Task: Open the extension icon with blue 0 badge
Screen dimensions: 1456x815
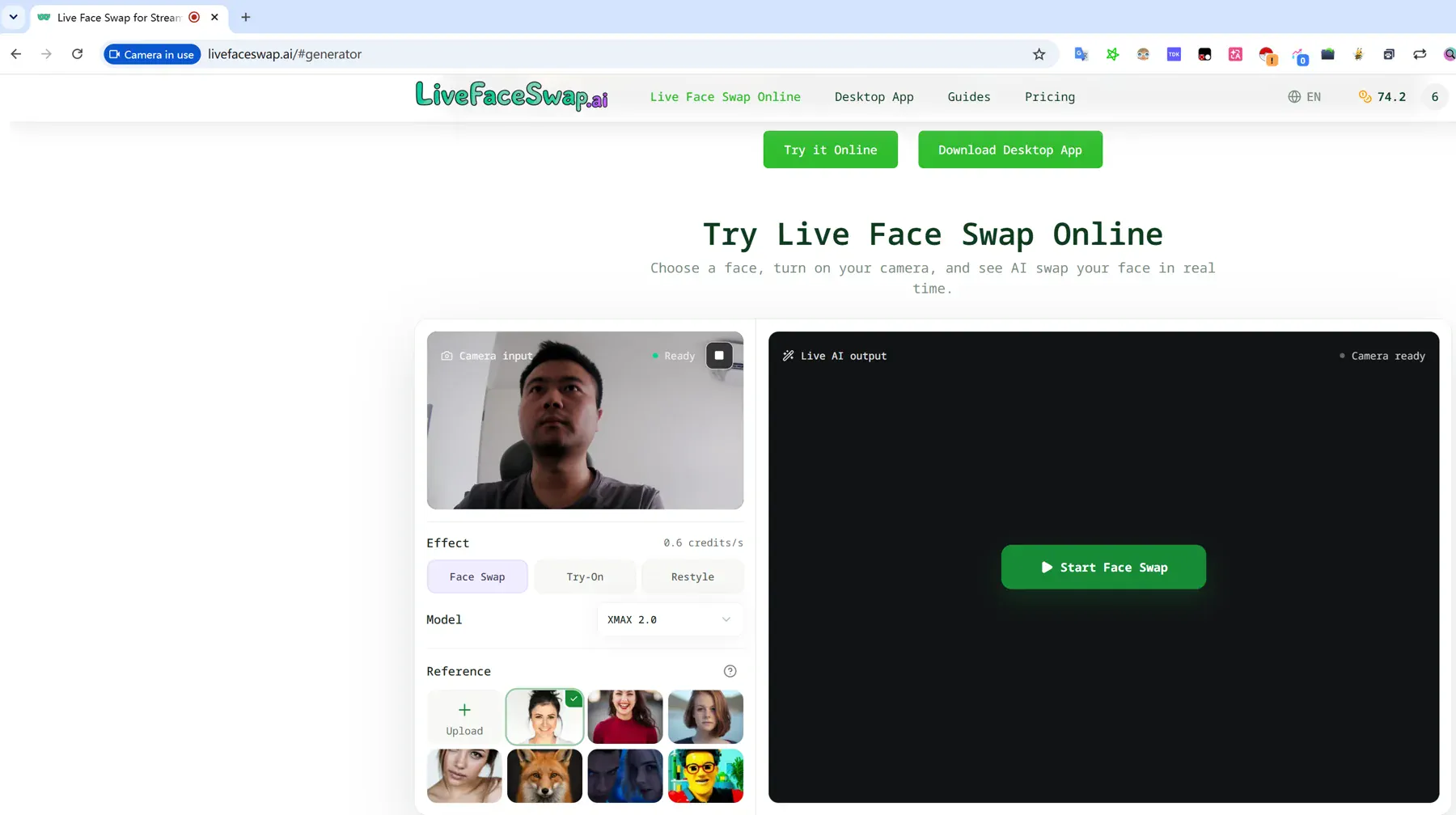Action: pos(1299,56)
